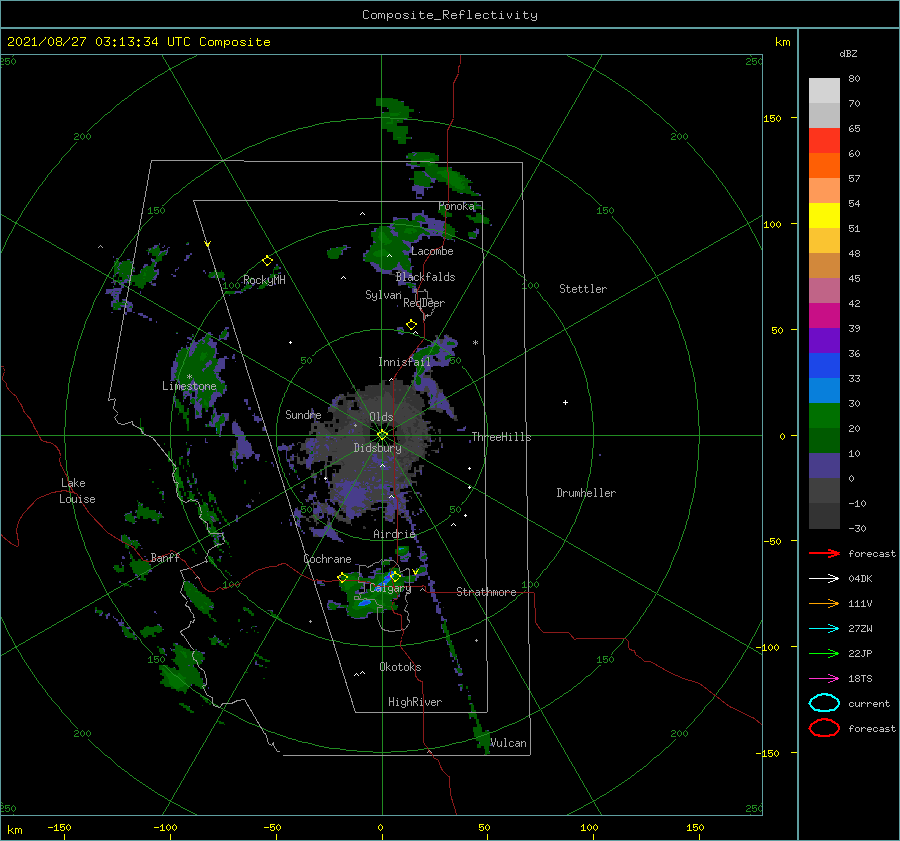Select the Drumheller label
900x841 pixels.
point(586,493)
